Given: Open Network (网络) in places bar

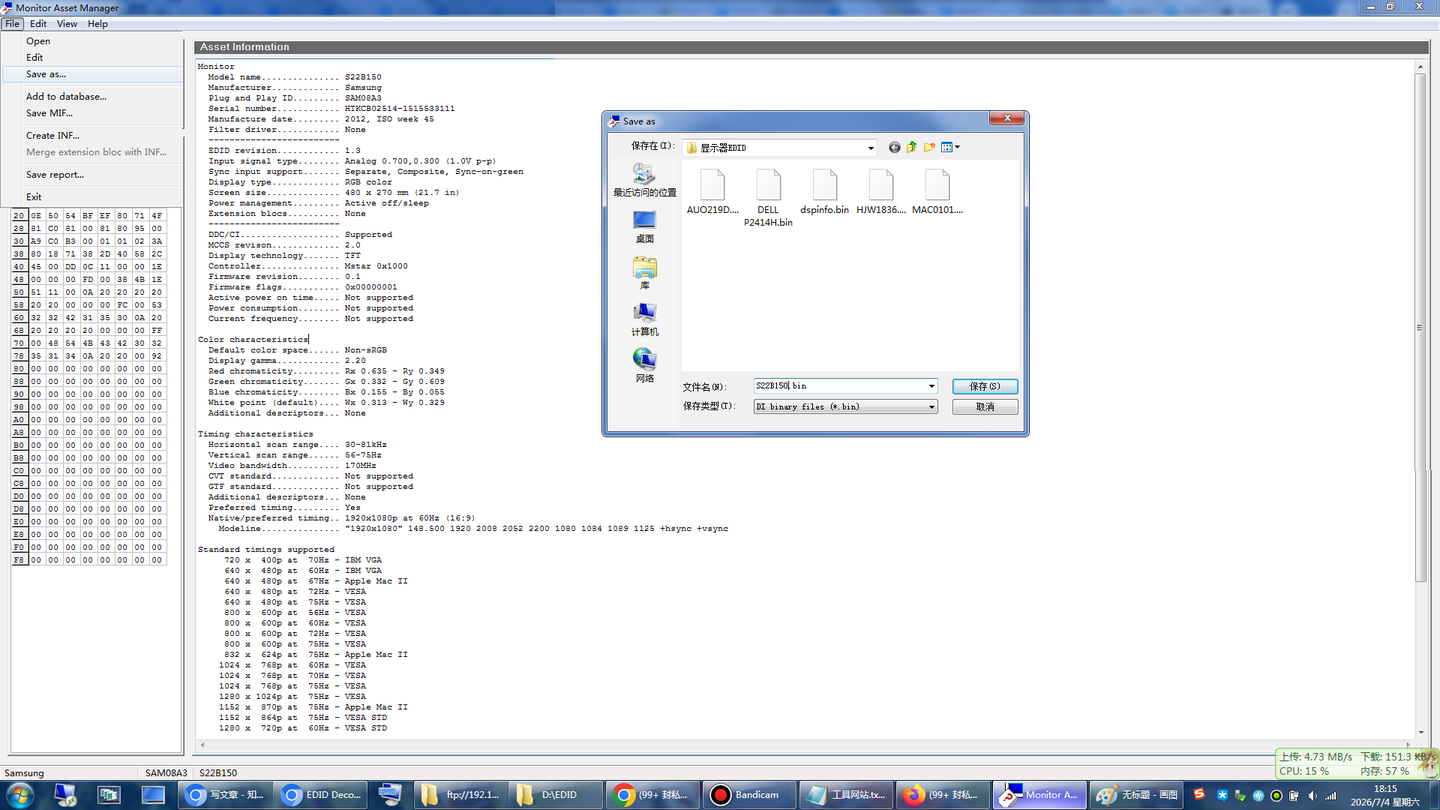Looking at the screenshot, I should [644, 366].
